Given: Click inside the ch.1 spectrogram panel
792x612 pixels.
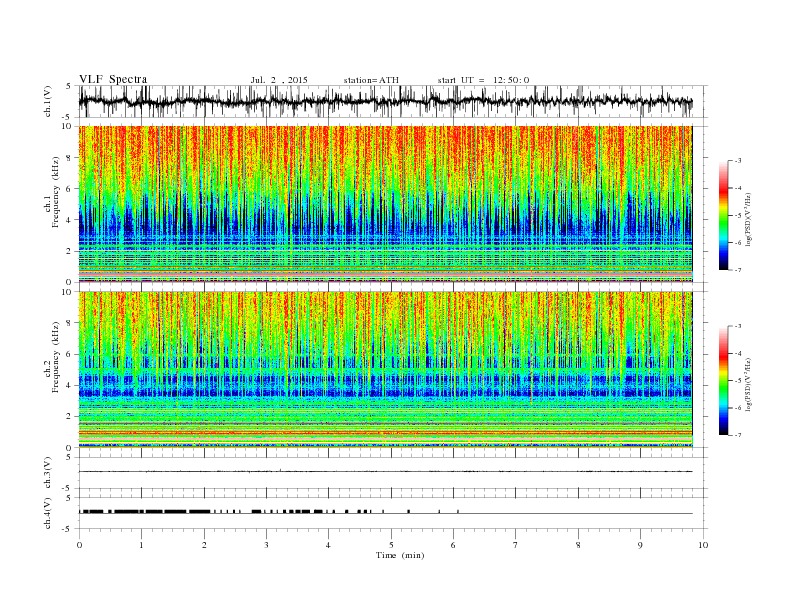Looking at the screenshot, I should click(385, 204).
